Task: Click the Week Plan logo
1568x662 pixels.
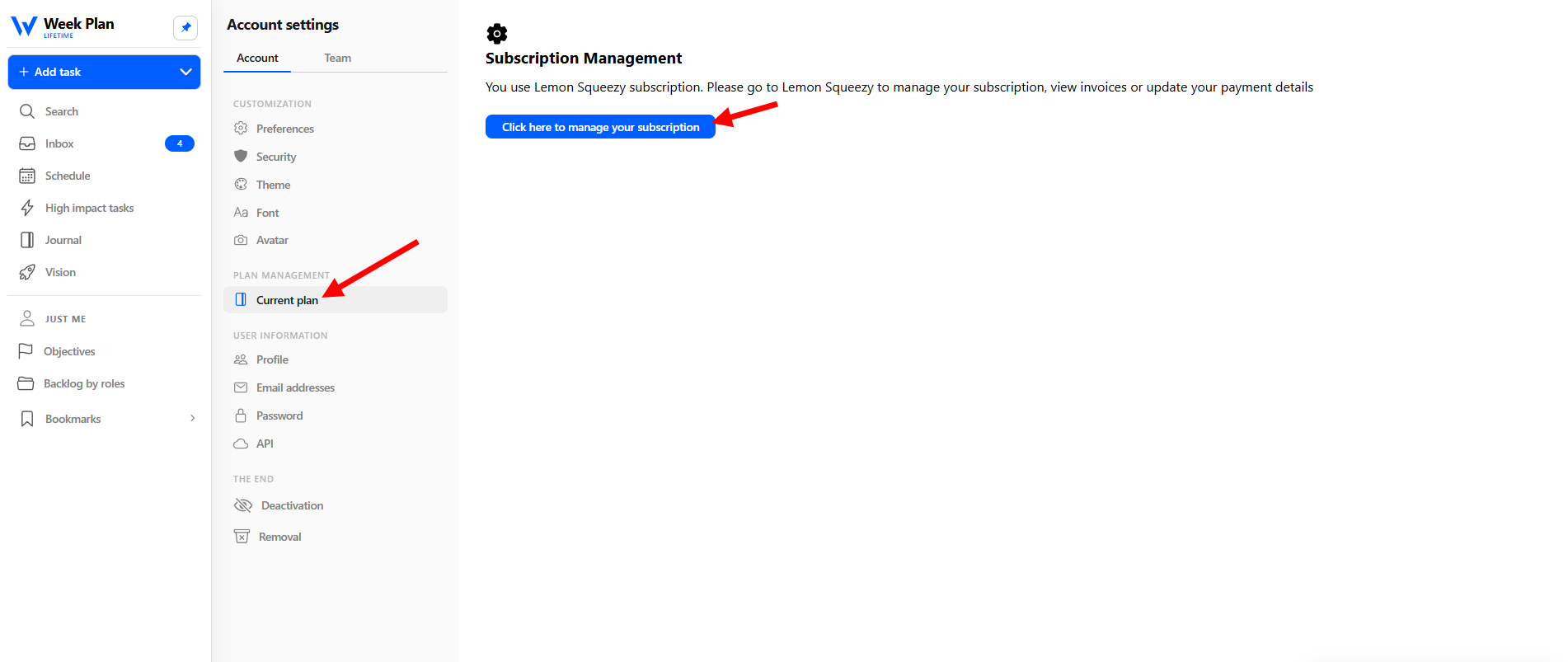Action: [63, 26]
